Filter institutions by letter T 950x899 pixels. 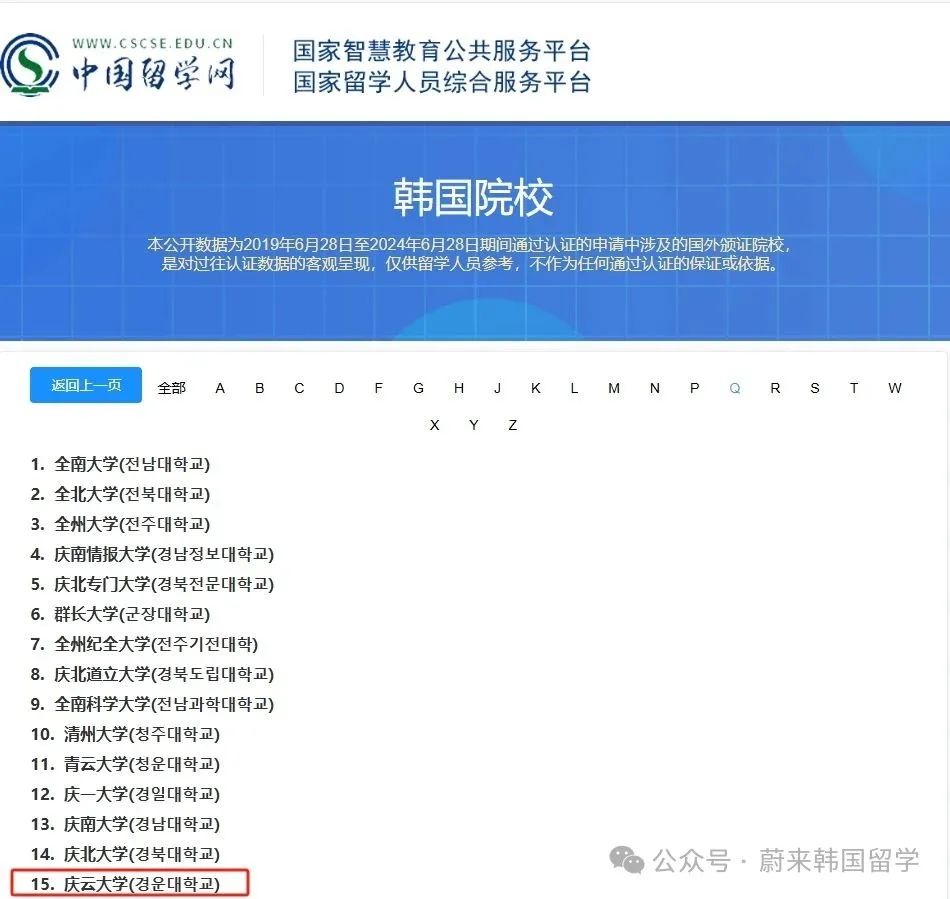tap(854, 388)
